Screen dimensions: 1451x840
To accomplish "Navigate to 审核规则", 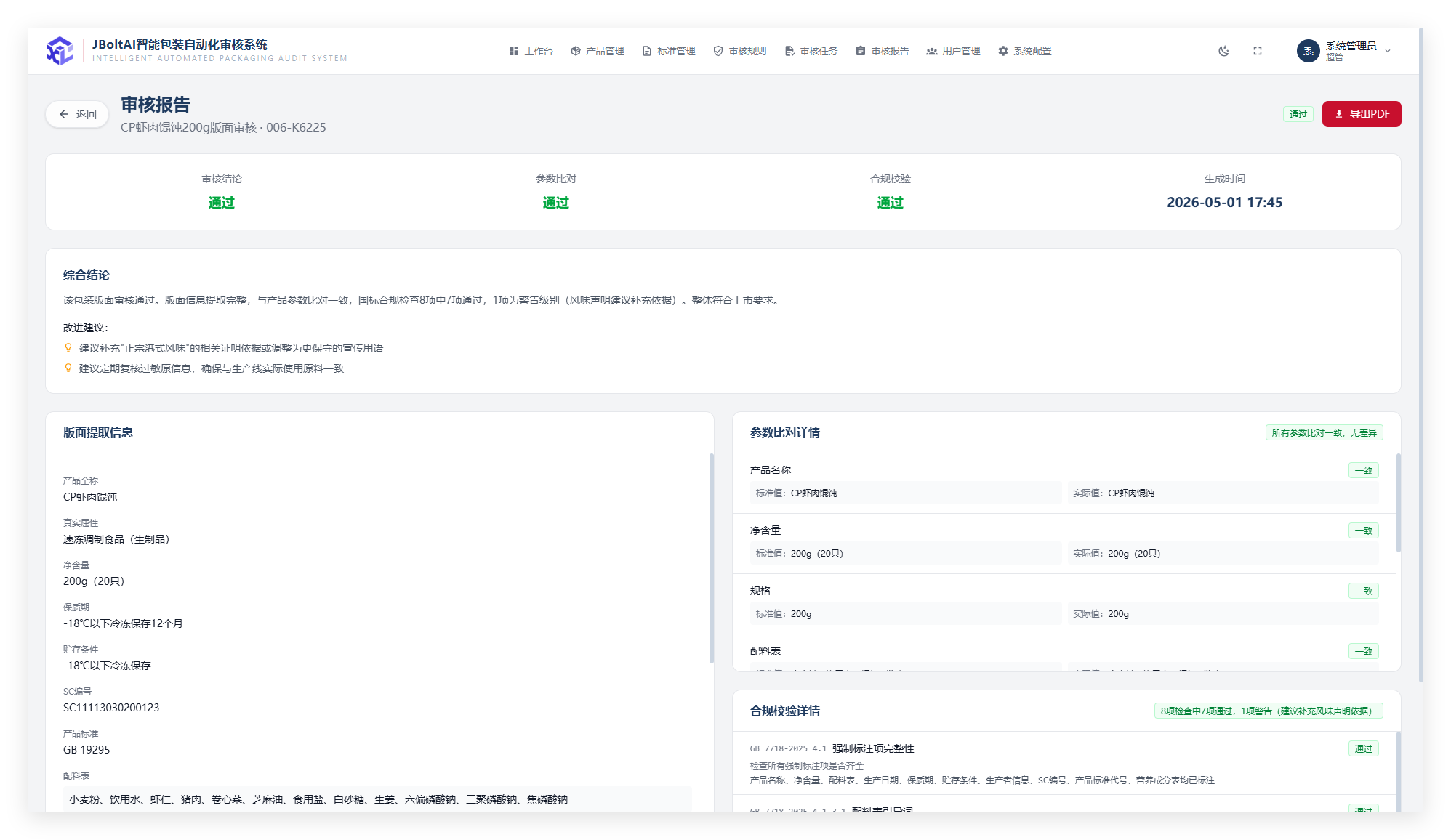I will click(x=740, y=51).
